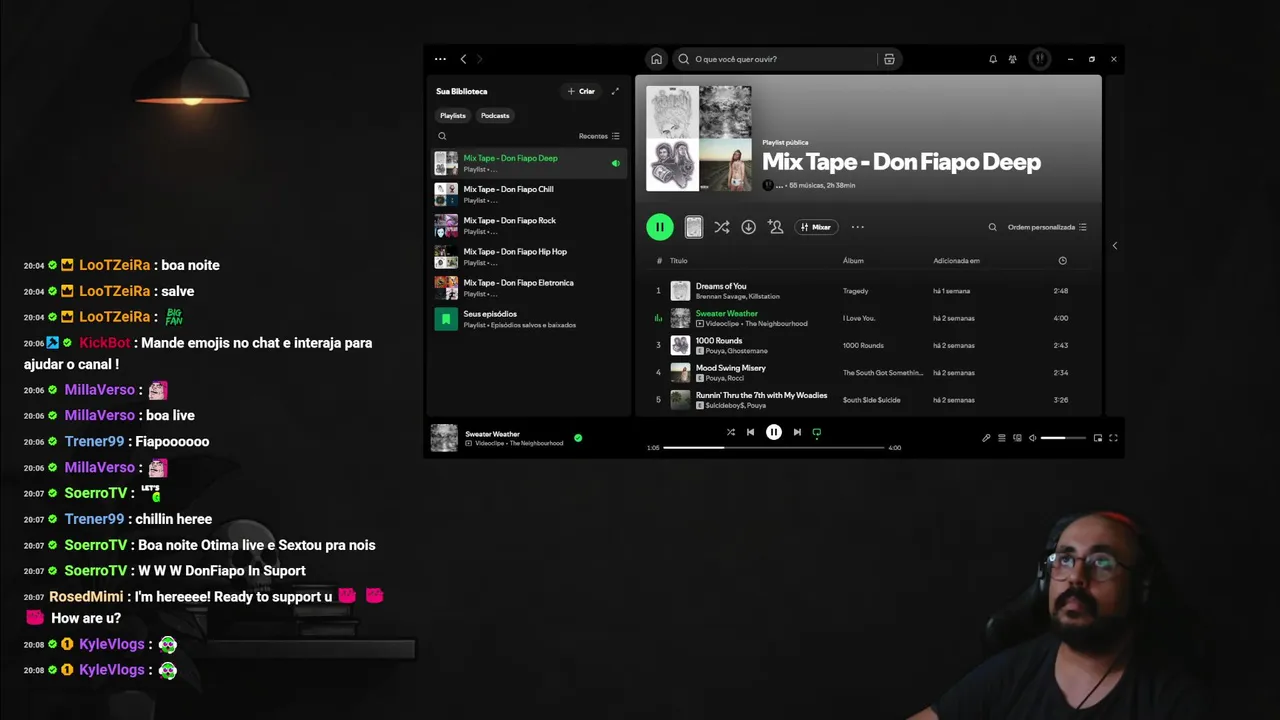The height and width of the screenshot is (720, 1280).
Task: Open the Spotify Home page
Action: coord(656,59)
